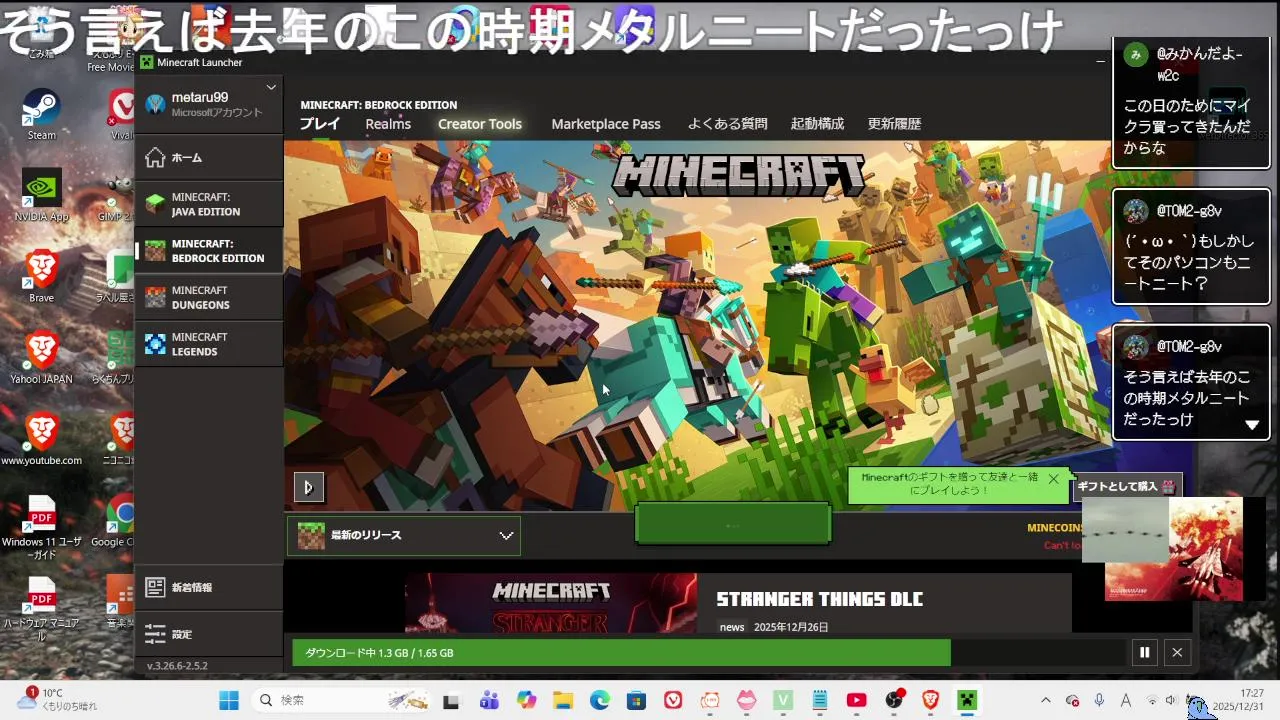Open NVIDIA App desktop shortcut
1280x720 pixels.
coord(42,195)
